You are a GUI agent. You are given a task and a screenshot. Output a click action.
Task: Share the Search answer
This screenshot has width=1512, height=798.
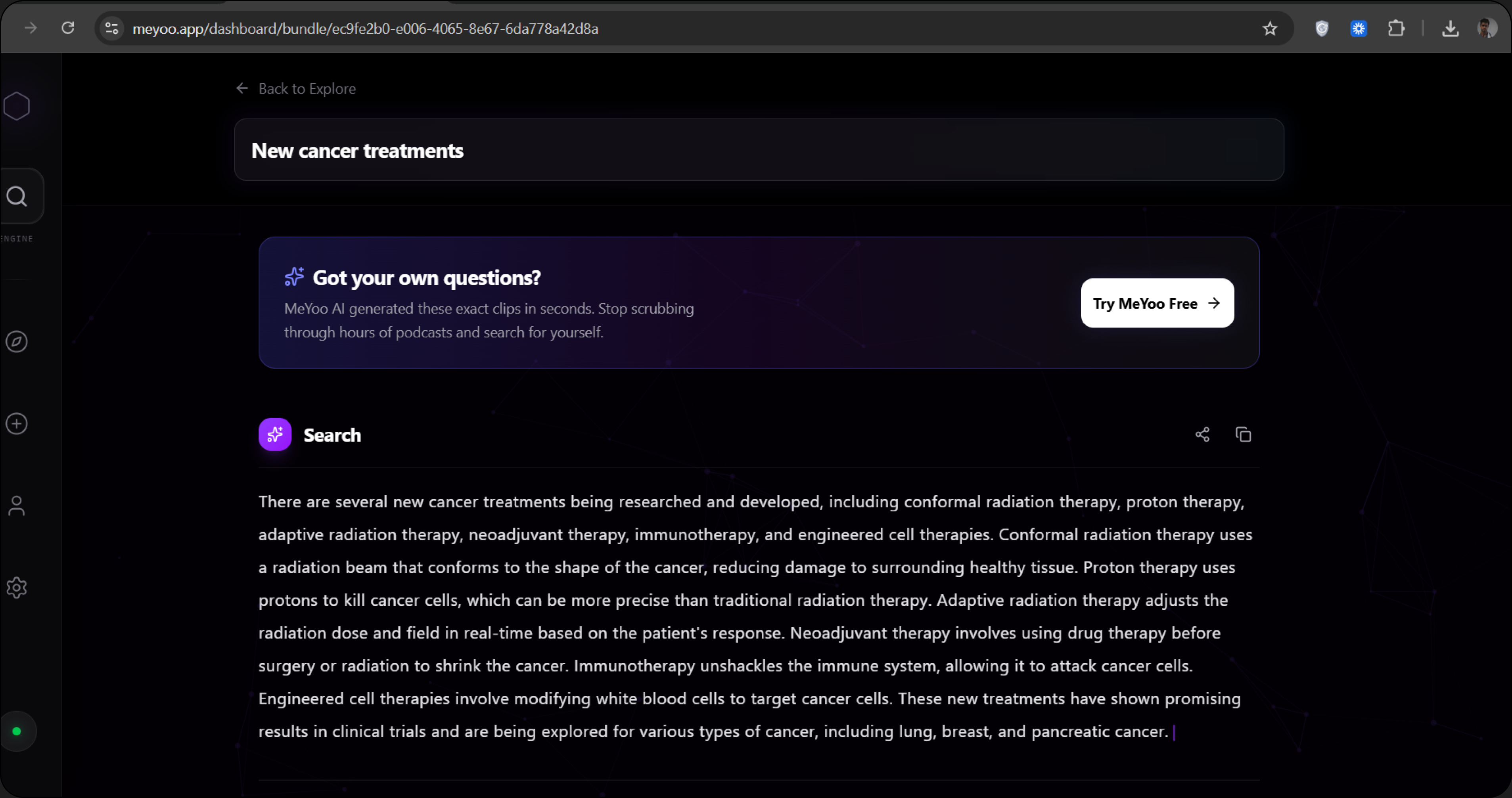tap(1202, 434)
